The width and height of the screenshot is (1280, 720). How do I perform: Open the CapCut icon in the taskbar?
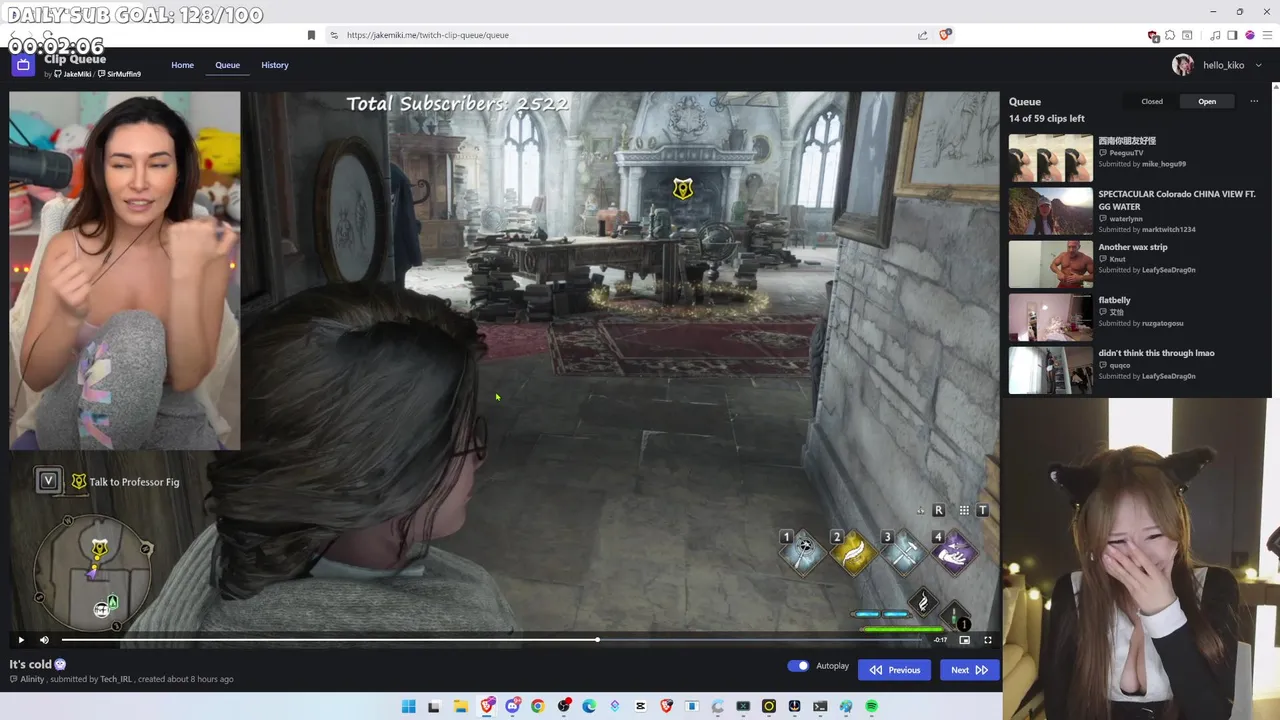pyautogui.click(x=641, y=706)
